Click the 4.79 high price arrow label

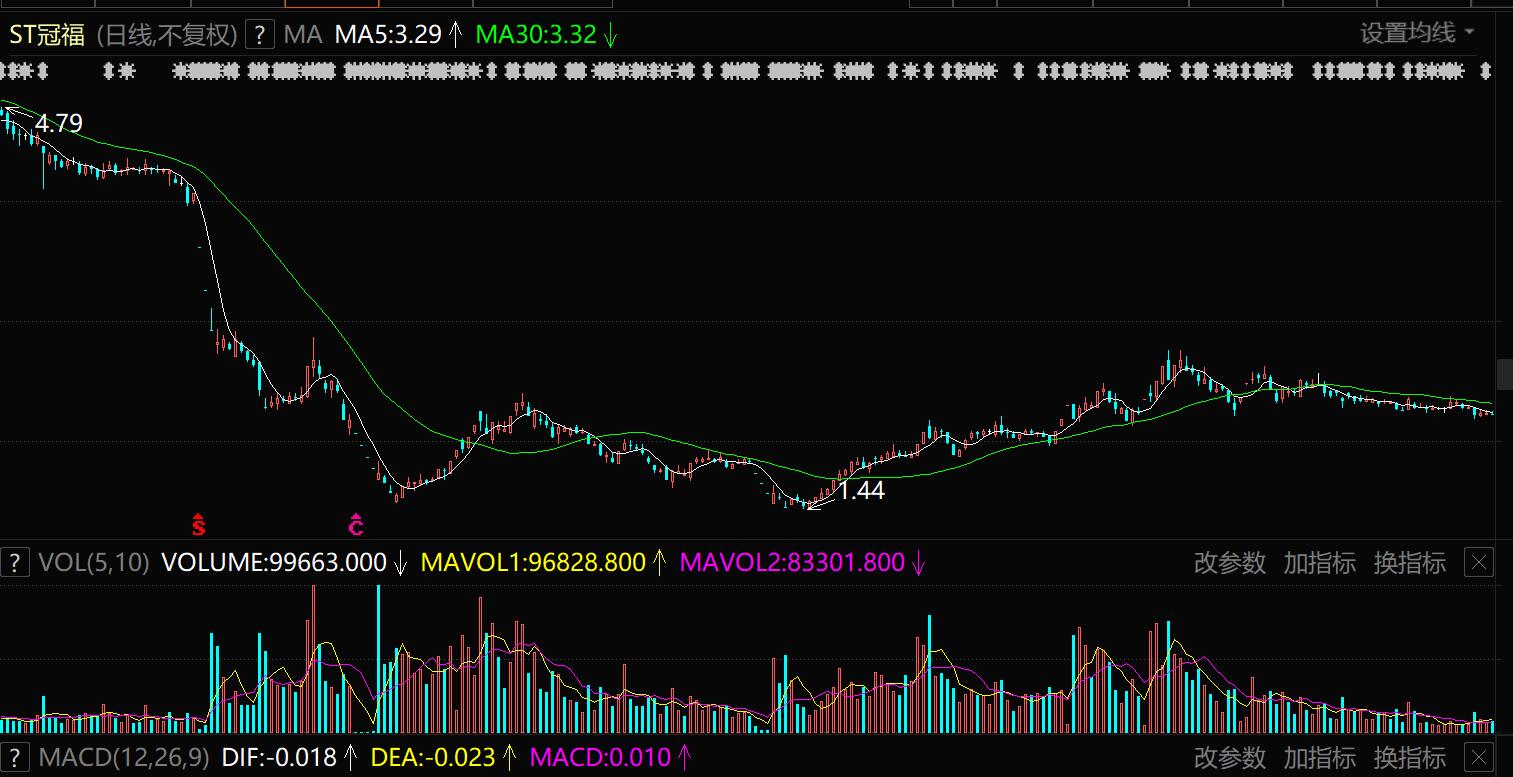coord(58,124)
